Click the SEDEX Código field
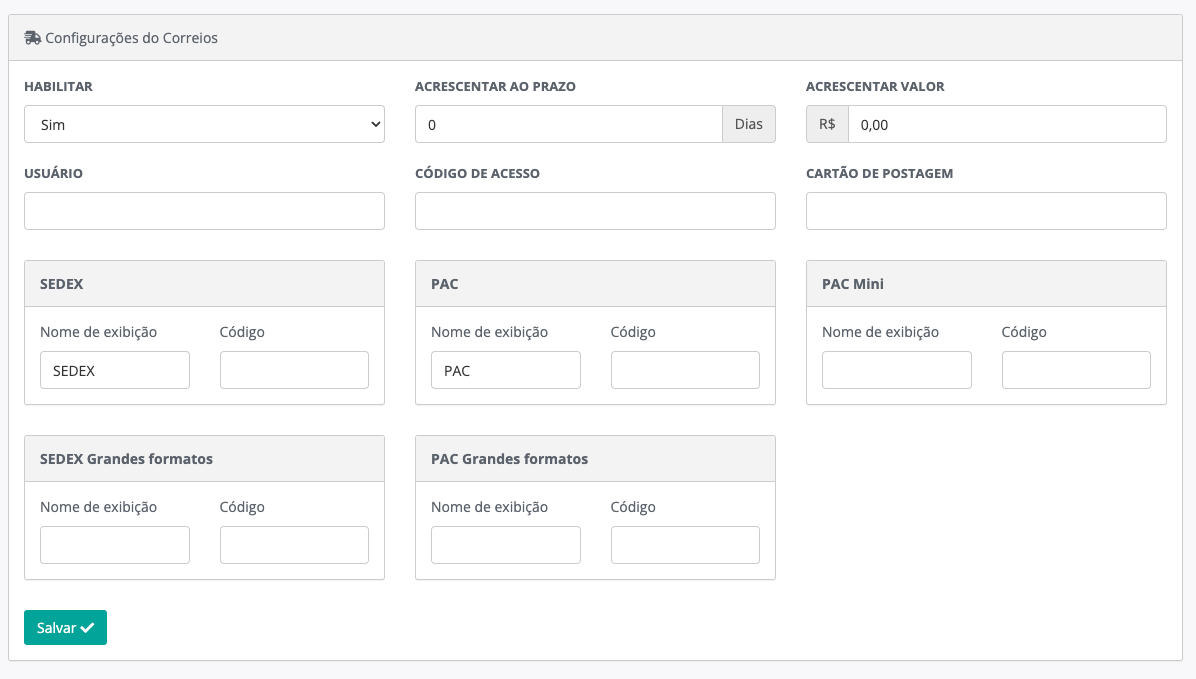The height and width of the screenshot is (679, 1196). (294, 370)
